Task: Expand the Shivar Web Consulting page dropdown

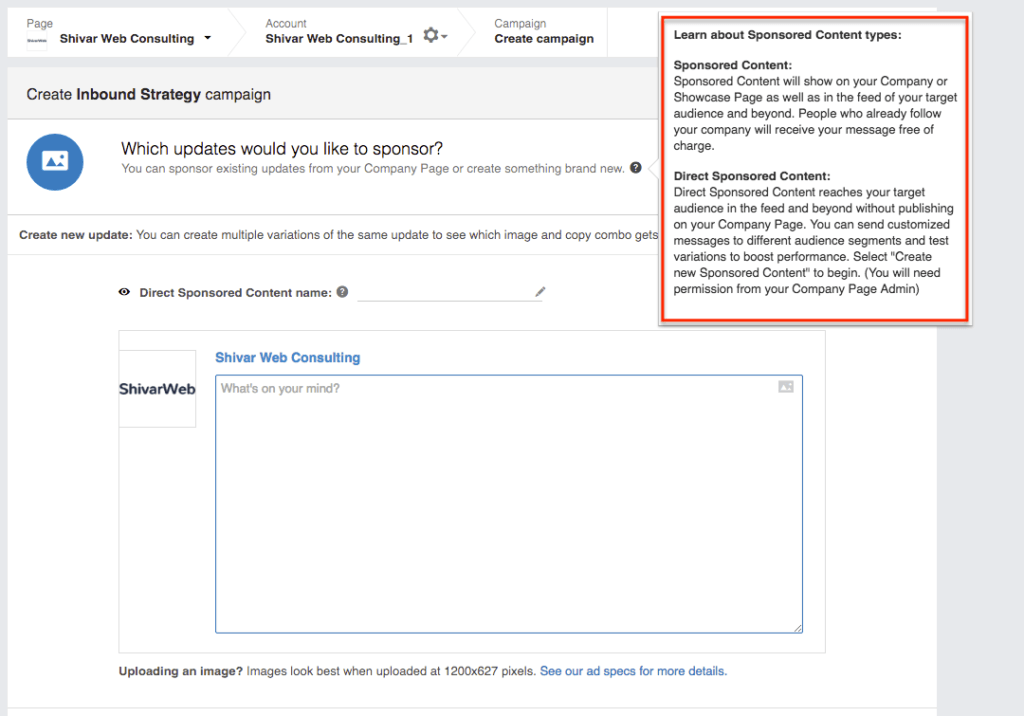Action: tap(208, 38)
